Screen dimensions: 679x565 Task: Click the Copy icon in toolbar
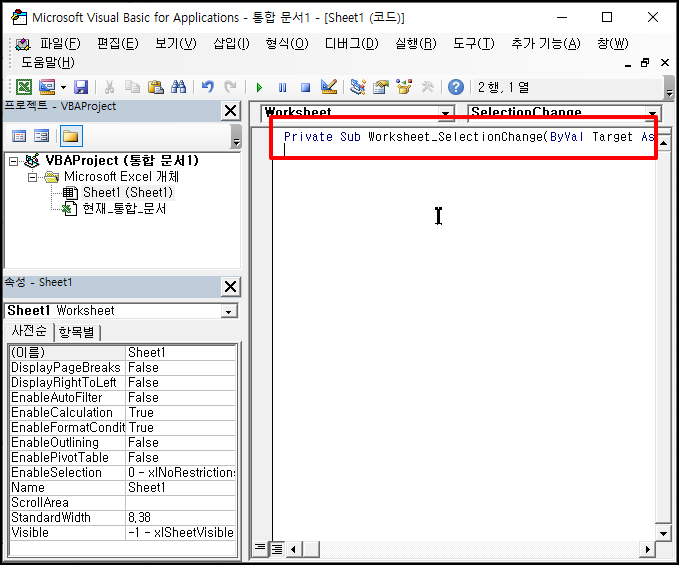[x=132, y=87]
